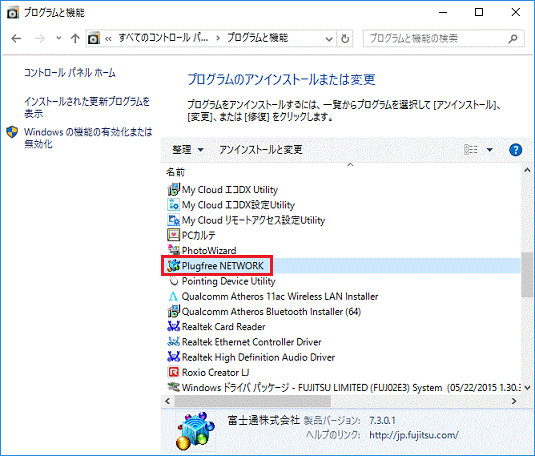Click すべてのコントロール パ... breadcrumb segment

(163, 38)
